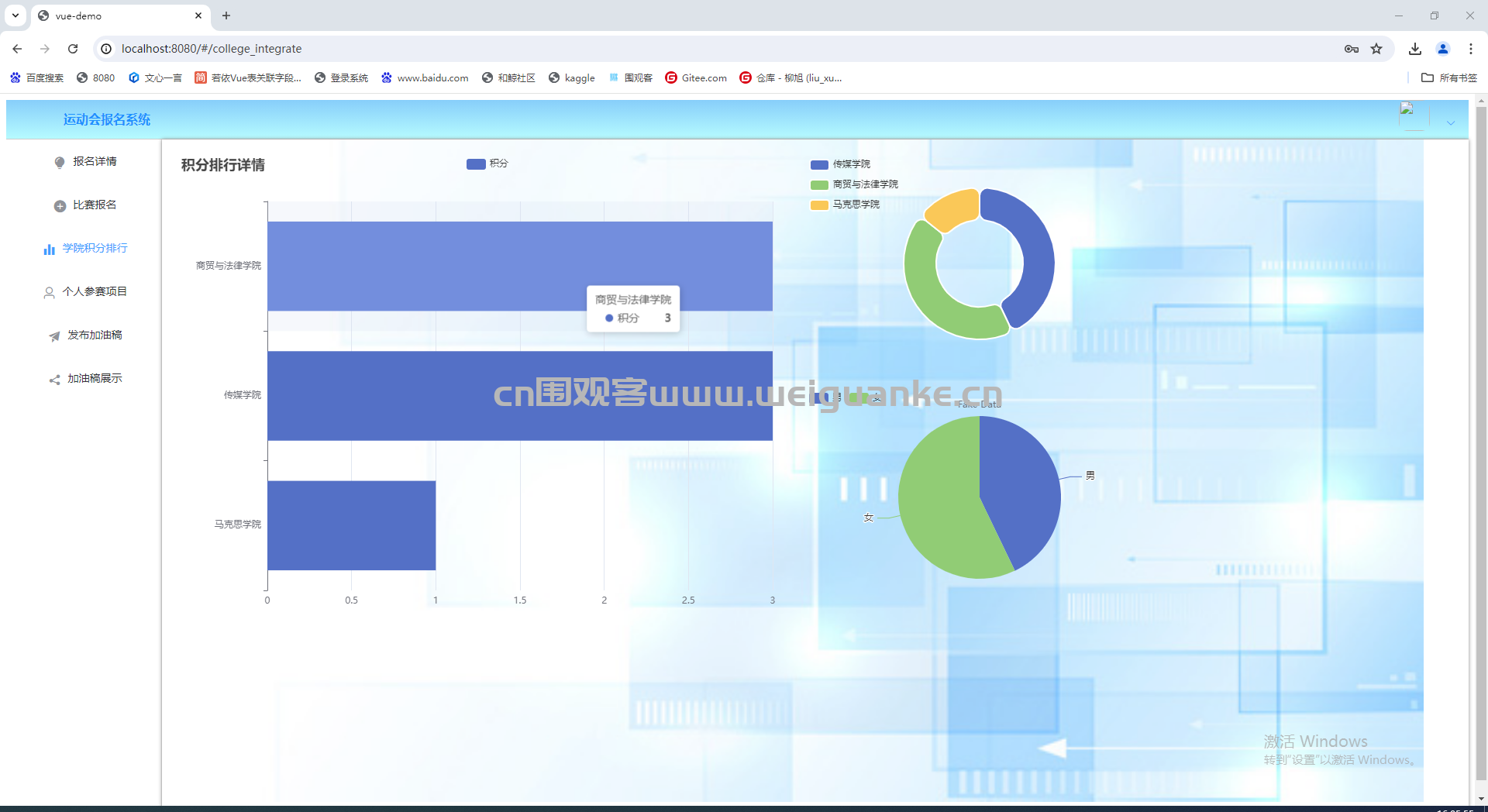Click the 马克思学院 axis label

[x=238, y=525]
